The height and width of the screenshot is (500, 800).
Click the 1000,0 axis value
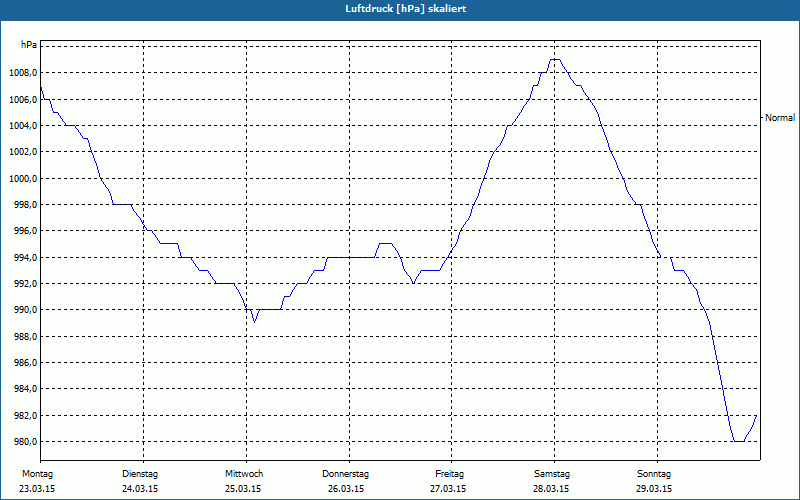click(x=23, y=179)
